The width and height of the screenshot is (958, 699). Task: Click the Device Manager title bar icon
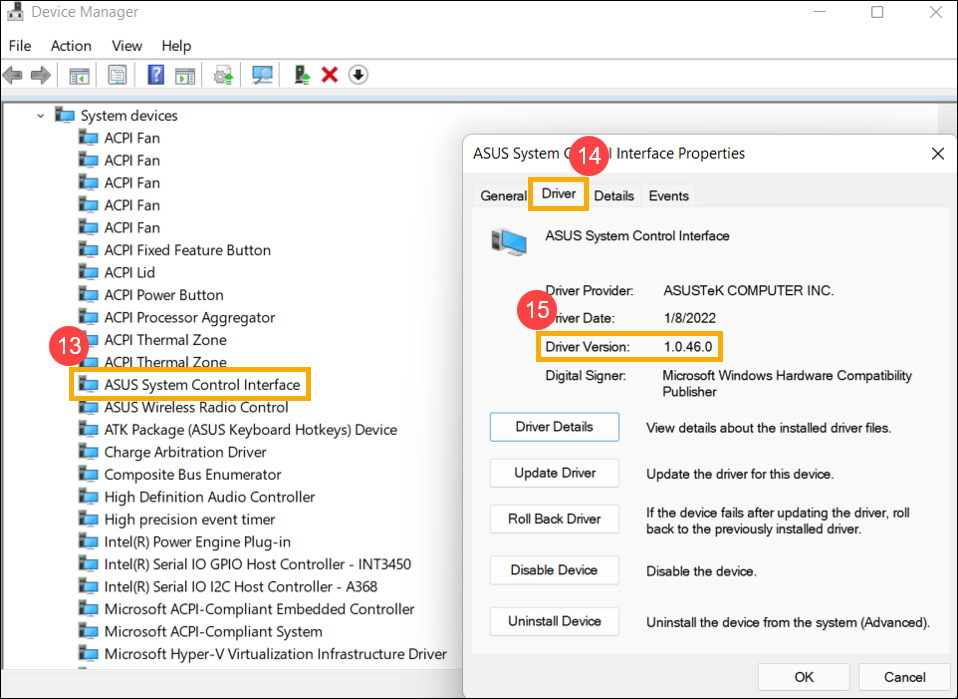tap(15, 11)
